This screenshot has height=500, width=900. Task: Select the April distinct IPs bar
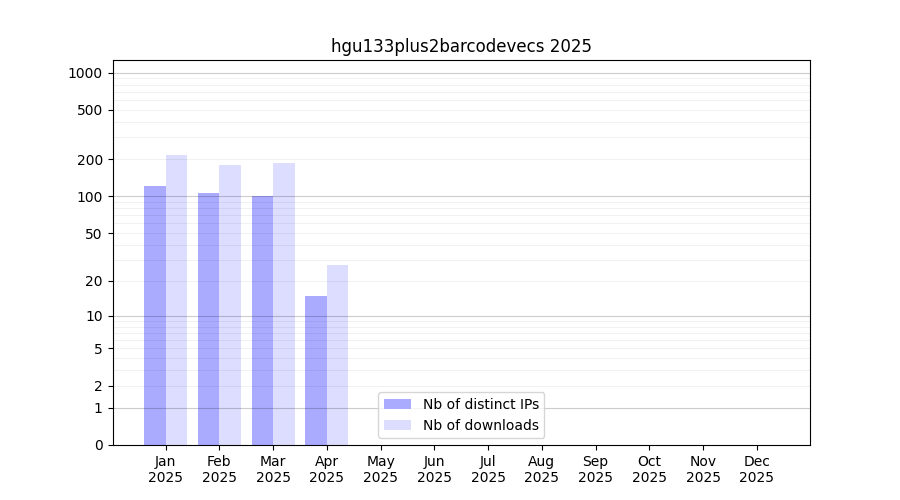(316, 370)
